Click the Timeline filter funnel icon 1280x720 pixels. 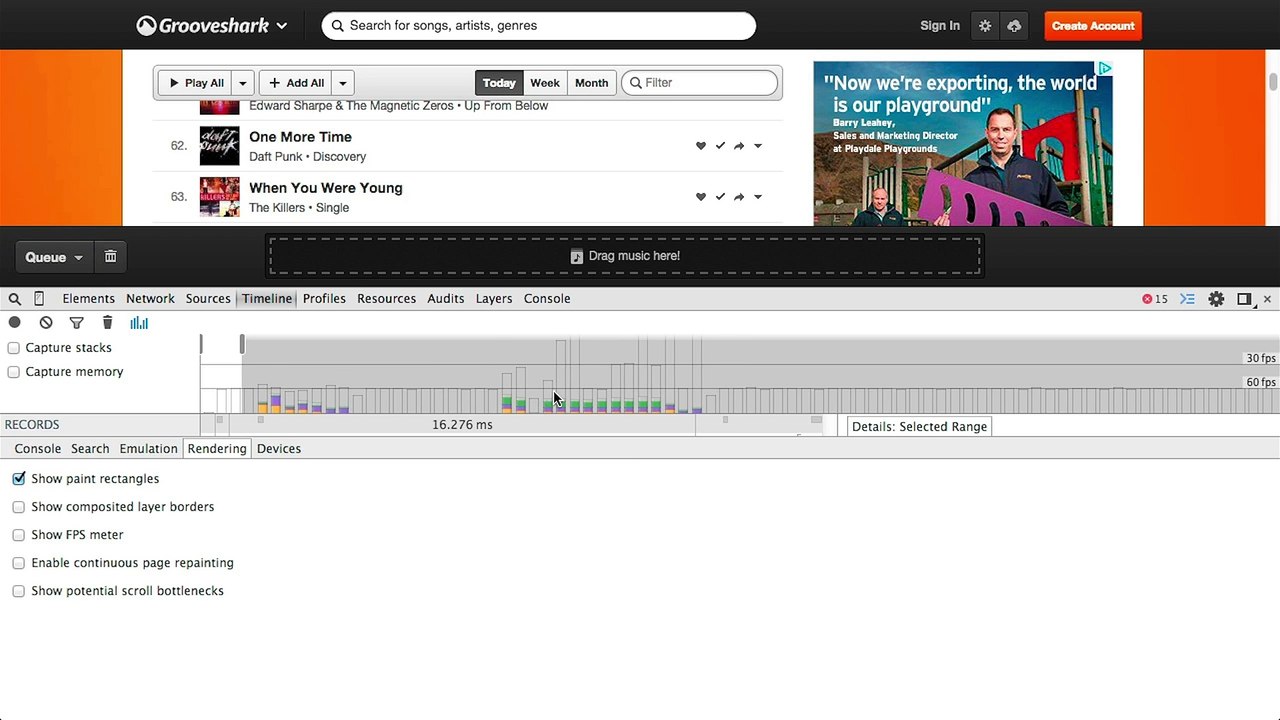76,322
